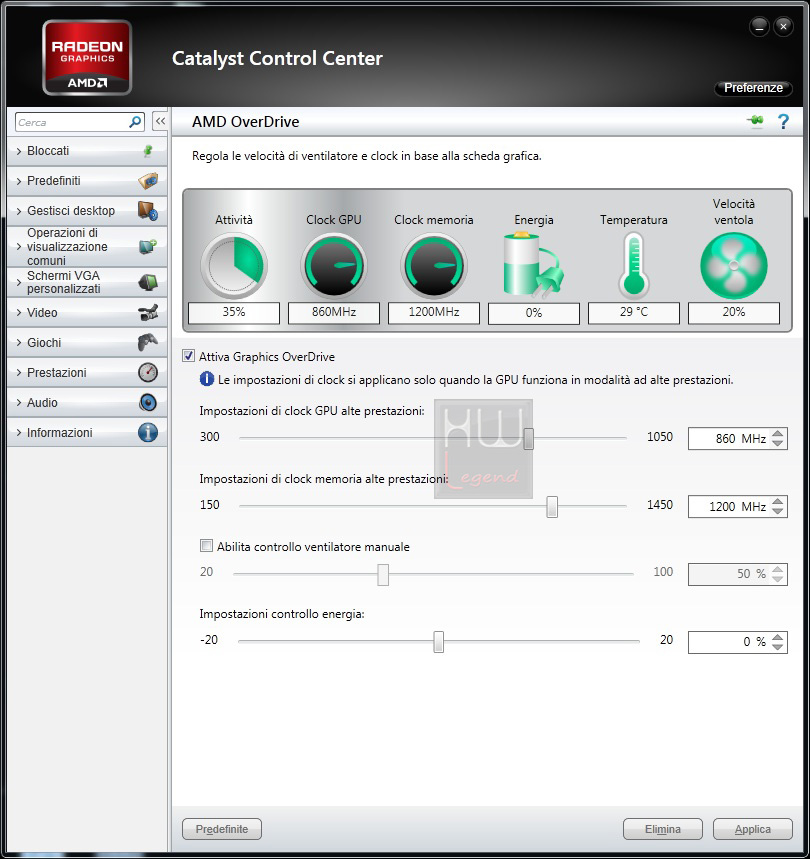Click the Clock GPU dial gauge
Viewport: 810px width, 859px height.
pos(334,266)
